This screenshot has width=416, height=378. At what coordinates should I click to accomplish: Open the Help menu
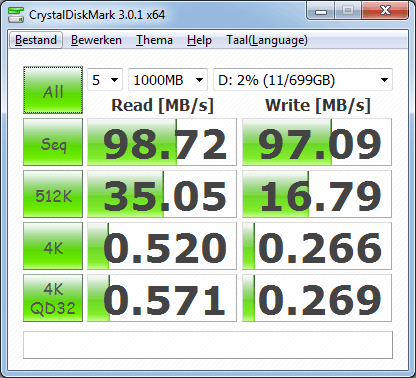point(199,40)
